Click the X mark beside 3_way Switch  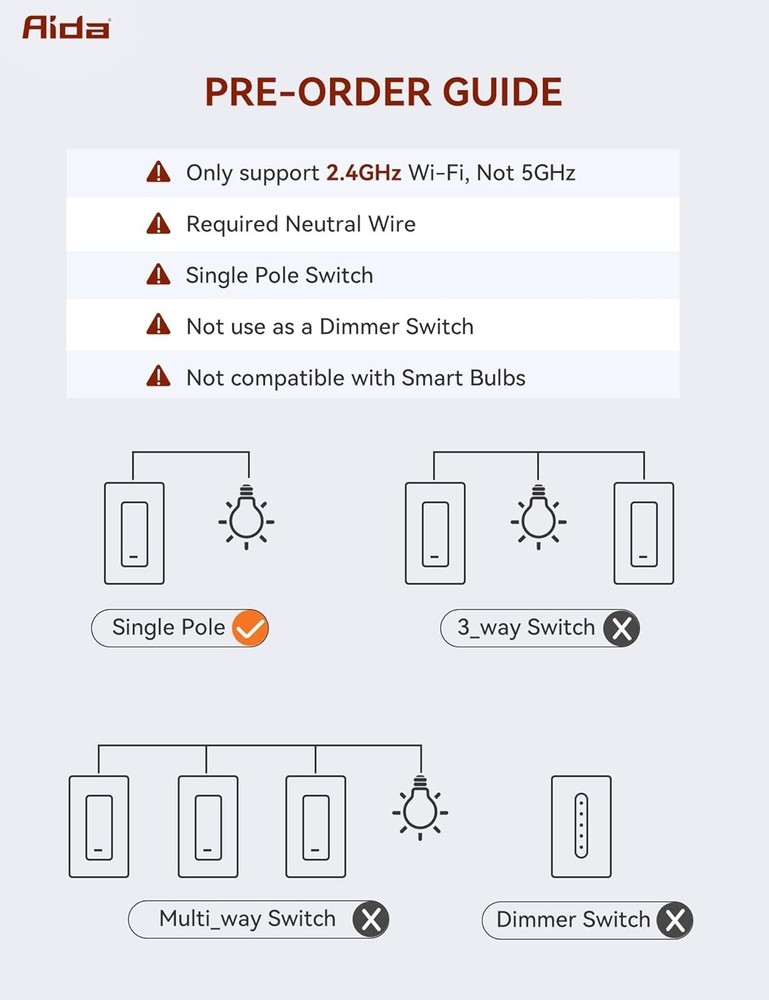click(621, 629)
